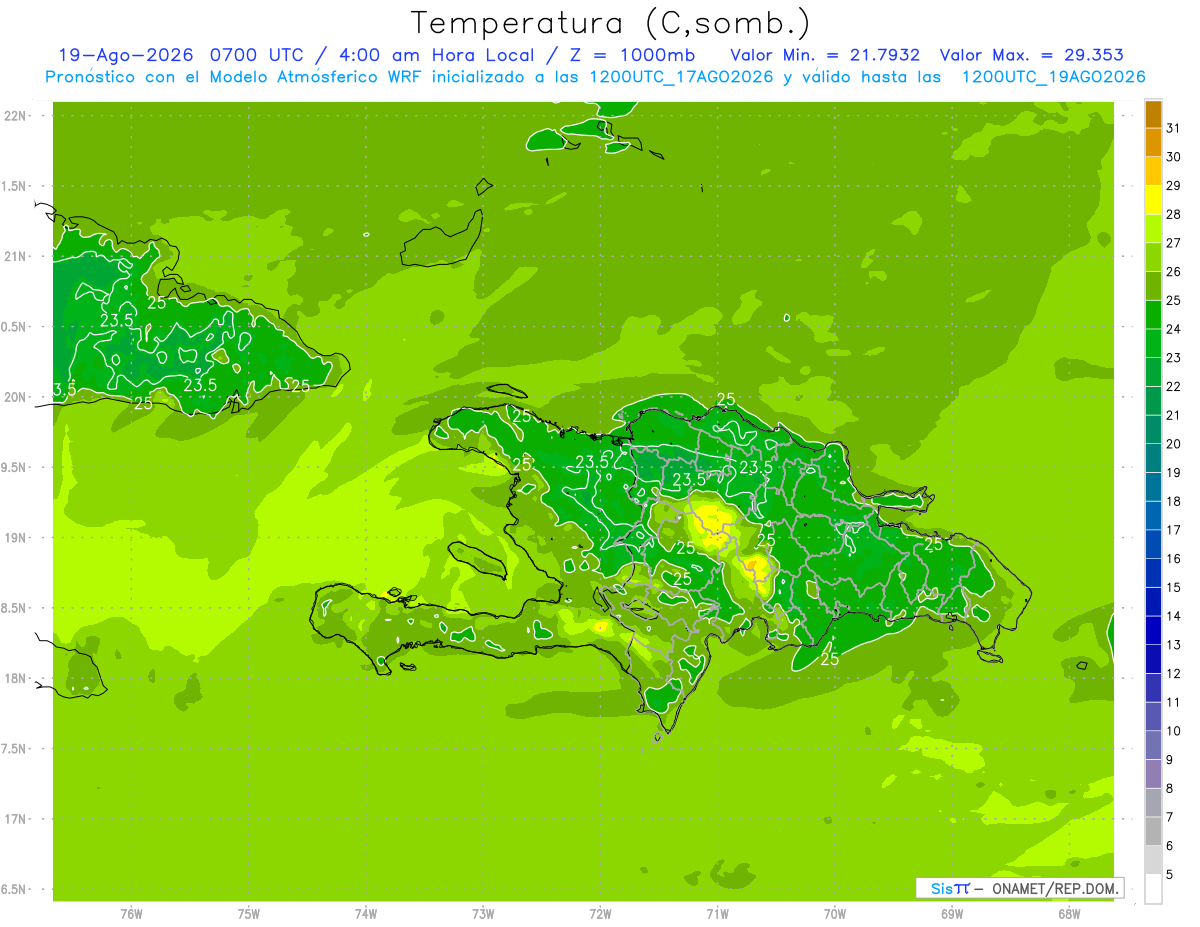
Task: Click the color scale value "17"
Action: [1174, 530]
